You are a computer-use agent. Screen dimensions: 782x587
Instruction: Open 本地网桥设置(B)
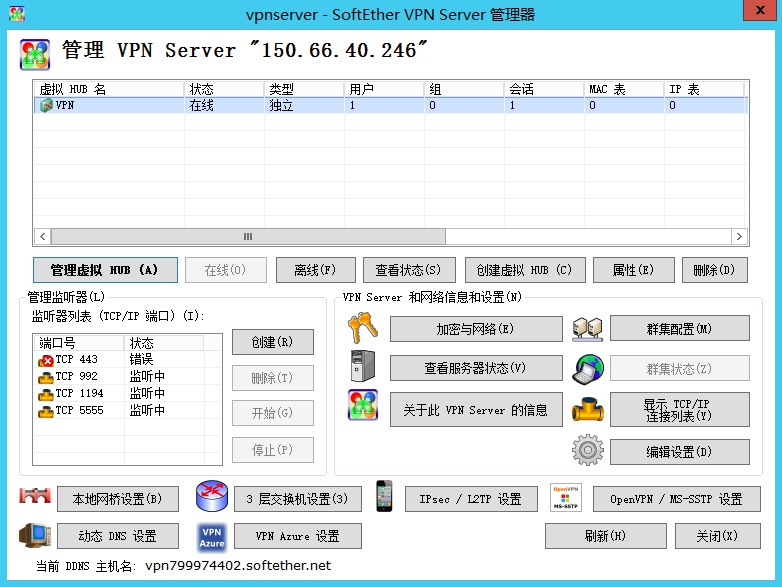(118, 499)
